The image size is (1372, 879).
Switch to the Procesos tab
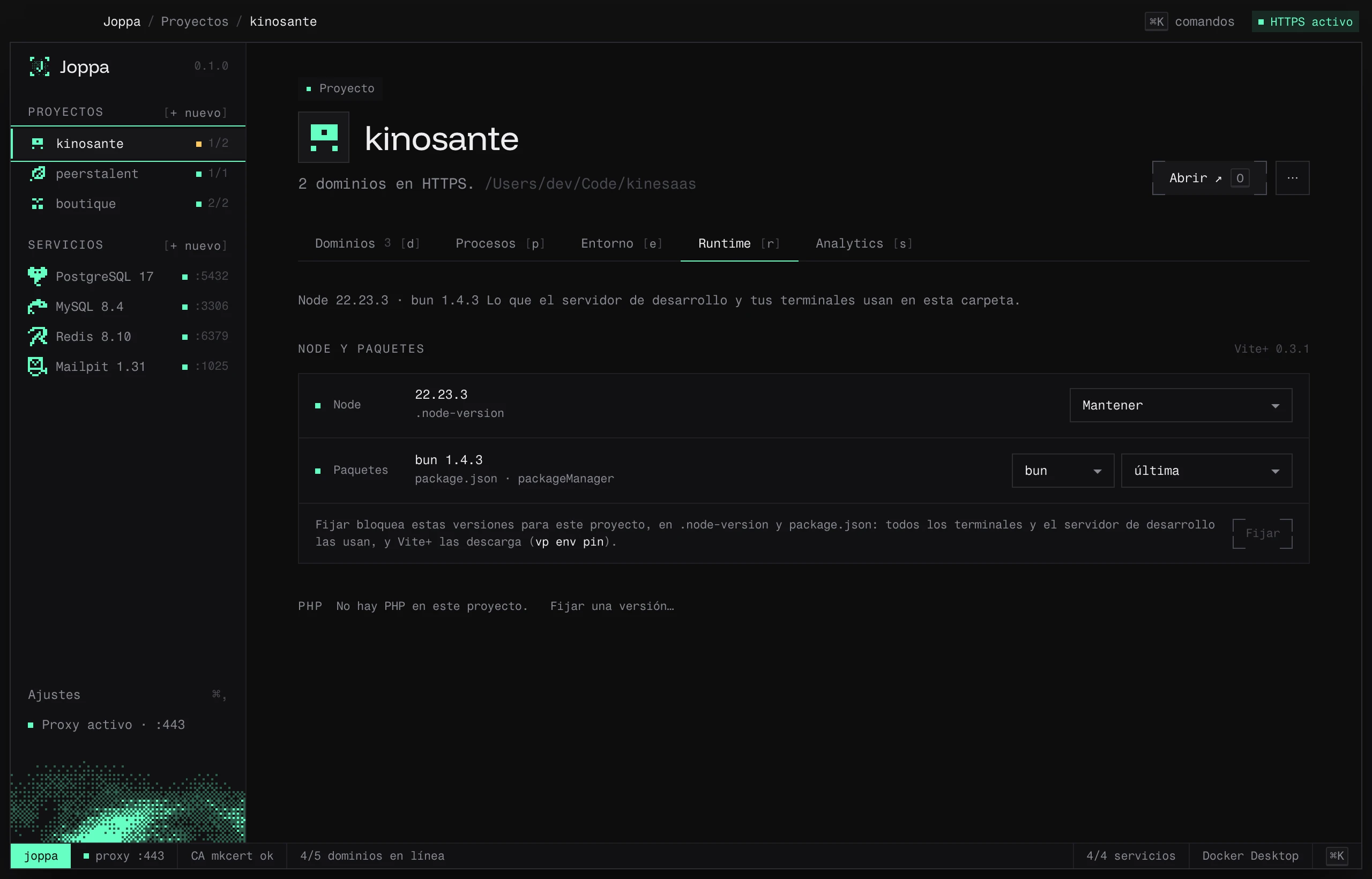pyautogui.click(x=500, y=244)
